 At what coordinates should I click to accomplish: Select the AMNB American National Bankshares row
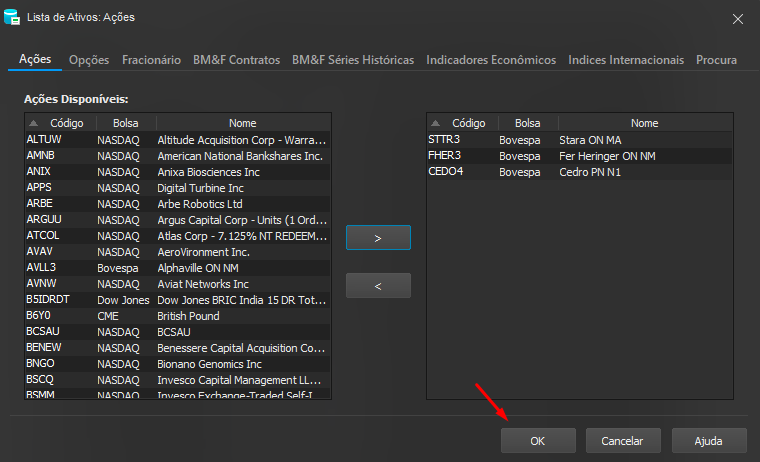coord(178,156)
